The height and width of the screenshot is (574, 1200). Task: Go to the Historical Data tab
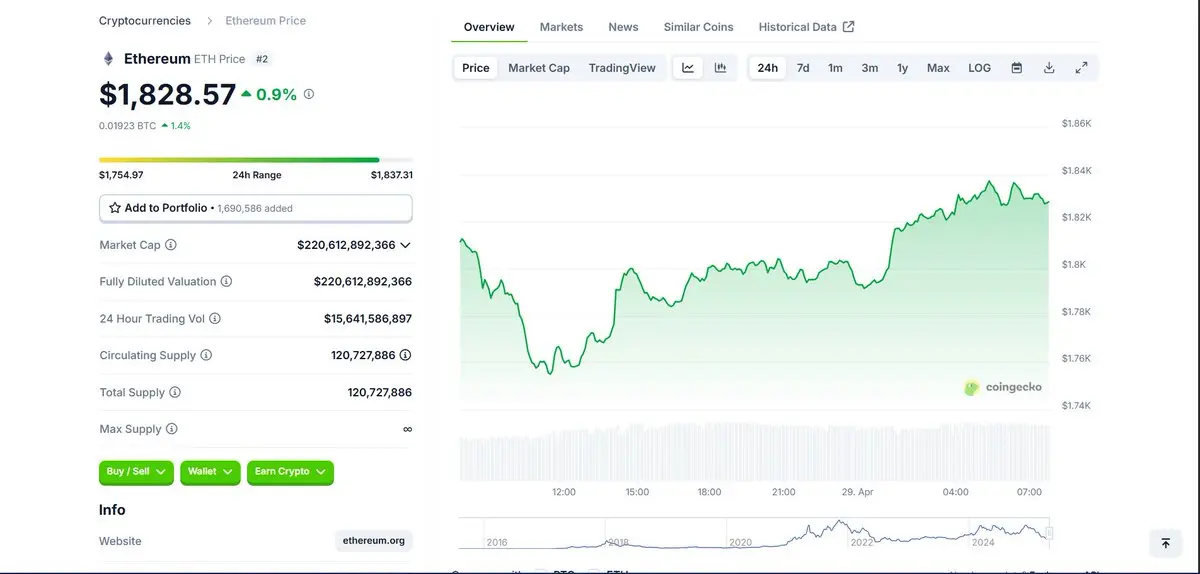806,27
